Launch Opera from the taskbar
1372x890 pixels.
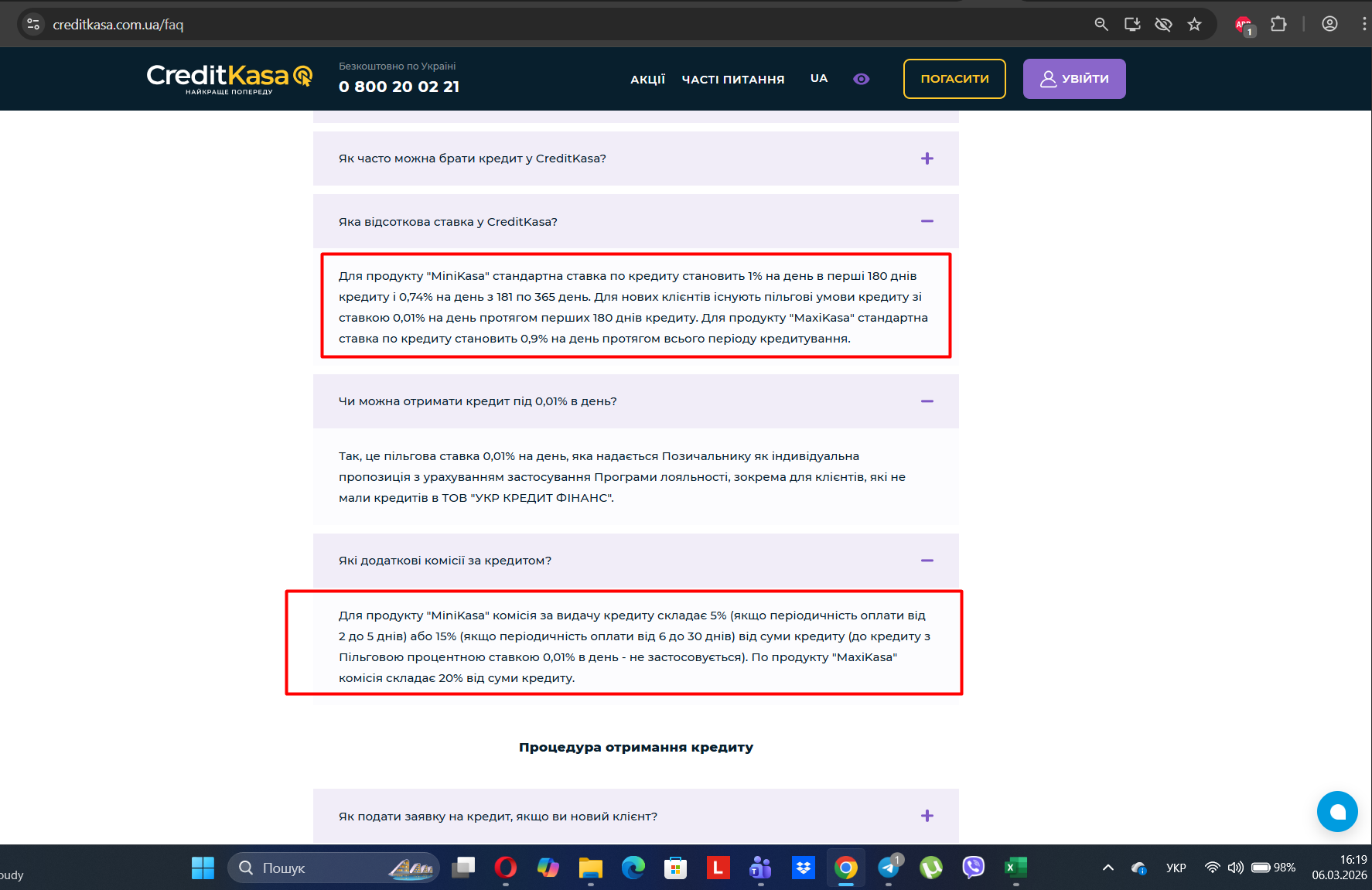coord(506,868)
